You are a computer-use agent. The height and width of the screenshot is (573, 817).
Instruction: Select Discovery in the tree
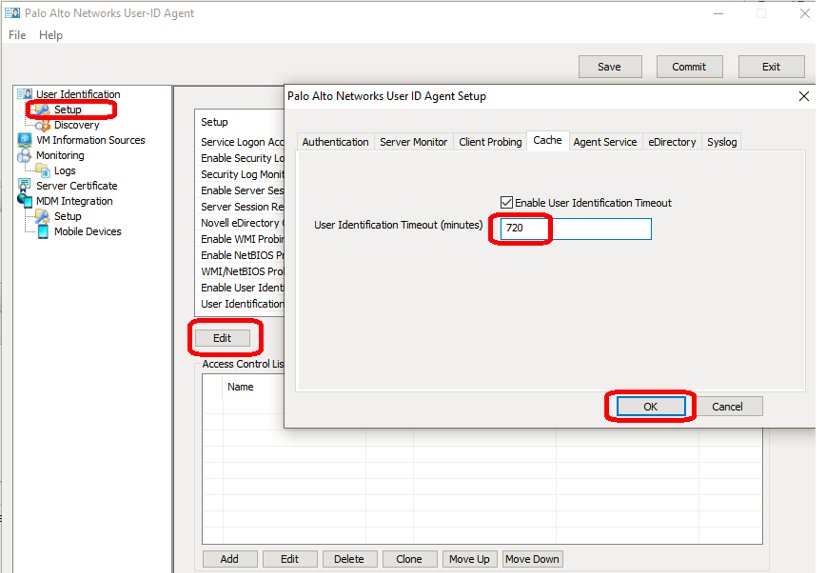click(x=77, y=125)
